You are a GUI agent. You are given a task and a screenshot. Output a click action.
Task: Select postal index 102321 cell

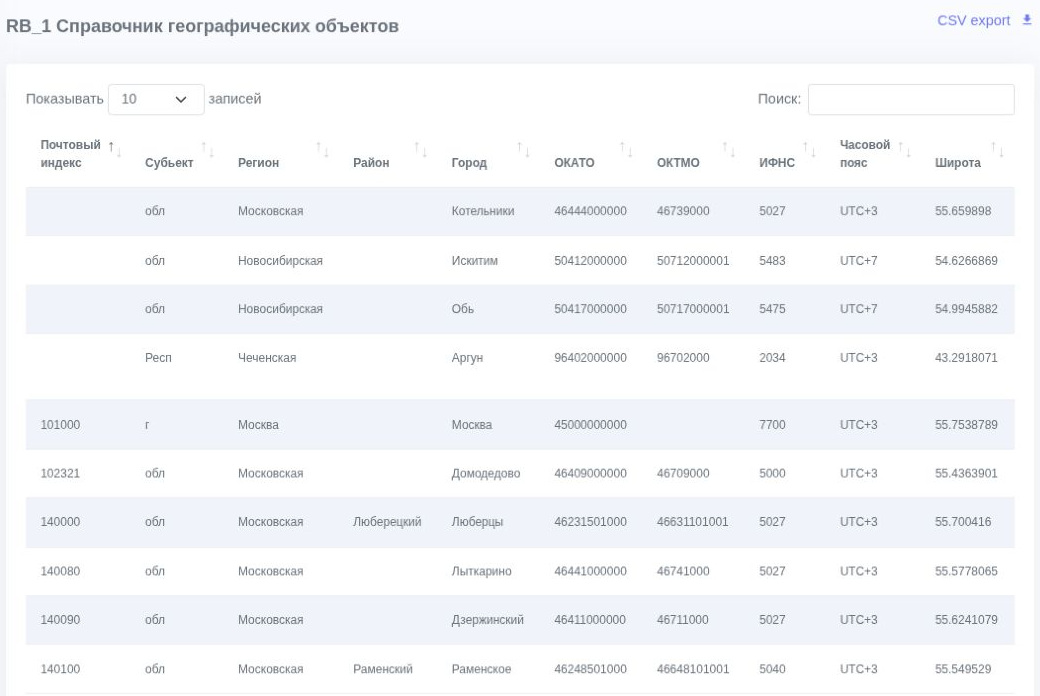pos(60,474)
